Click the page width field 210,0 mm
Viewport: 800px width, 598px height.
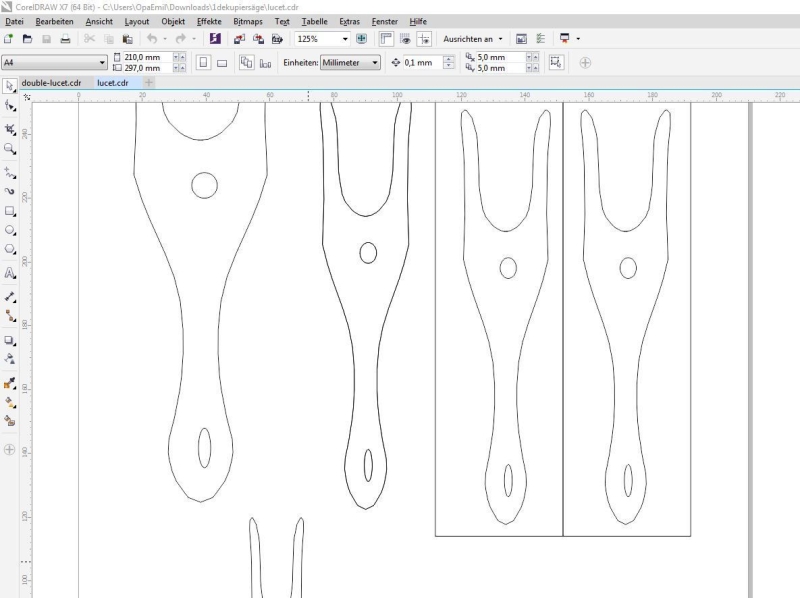point(147,57)
